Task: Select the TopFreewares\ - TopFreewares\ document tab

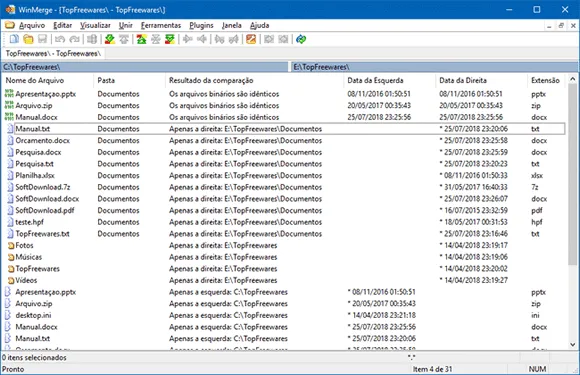Action: click(53, 54)
